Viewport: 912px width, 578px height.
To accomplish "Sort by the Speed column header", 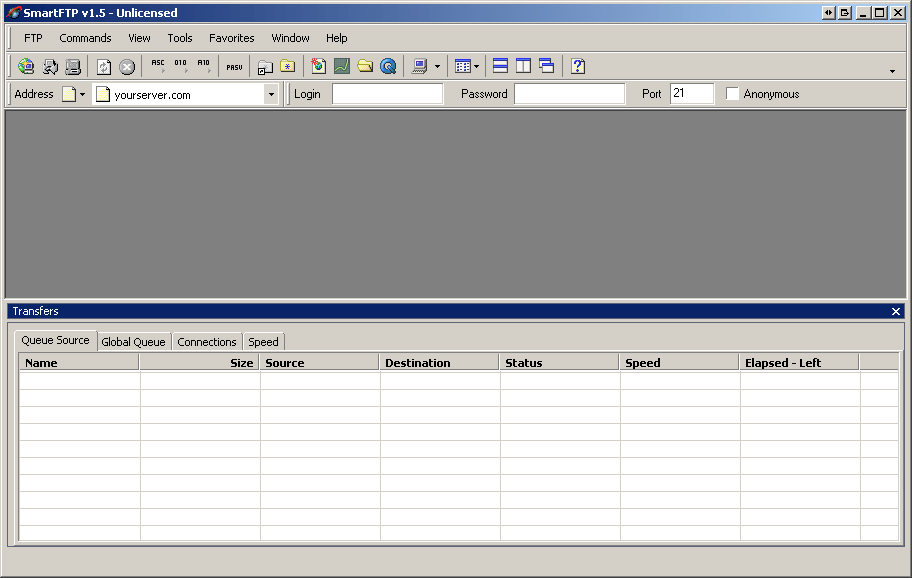I will pyautogui.click(x=679, y=363).
